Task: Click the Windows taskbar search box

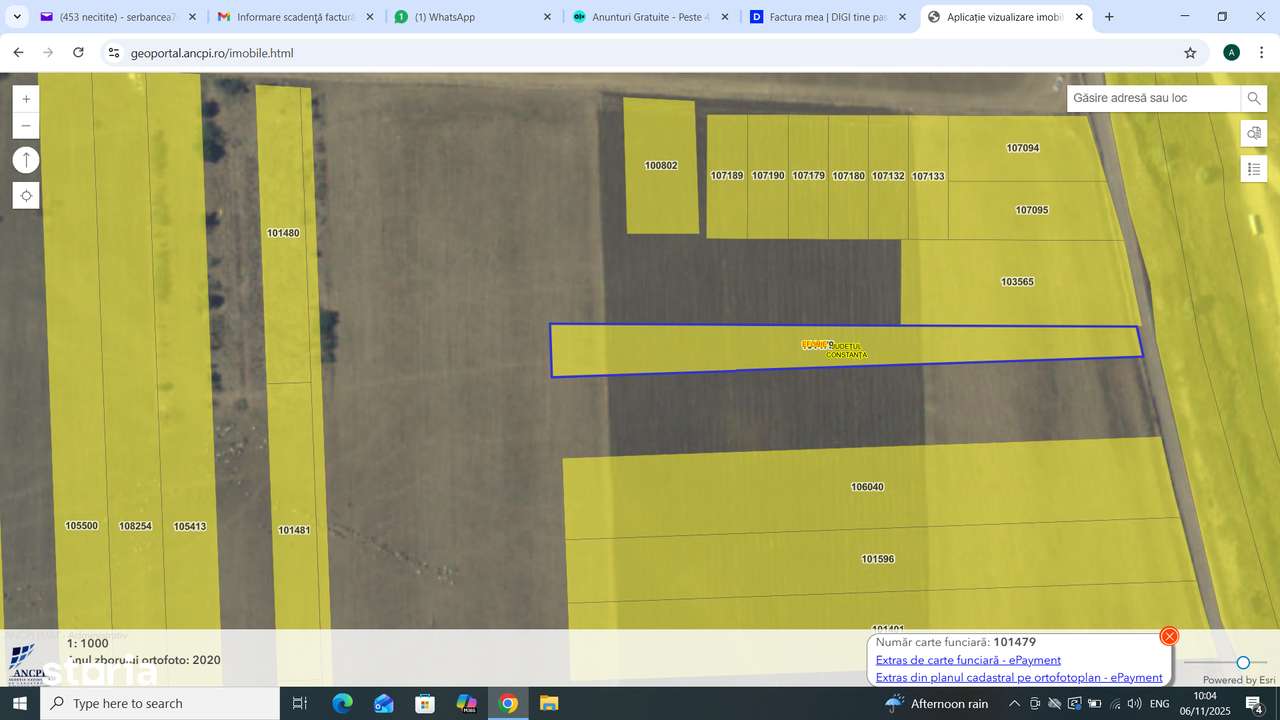Action: pos(160,704)
